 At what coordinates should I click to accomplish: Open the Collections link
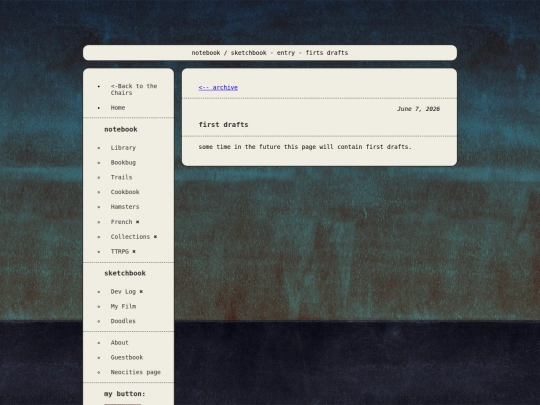pyautogui.click(x=130, y=237)
